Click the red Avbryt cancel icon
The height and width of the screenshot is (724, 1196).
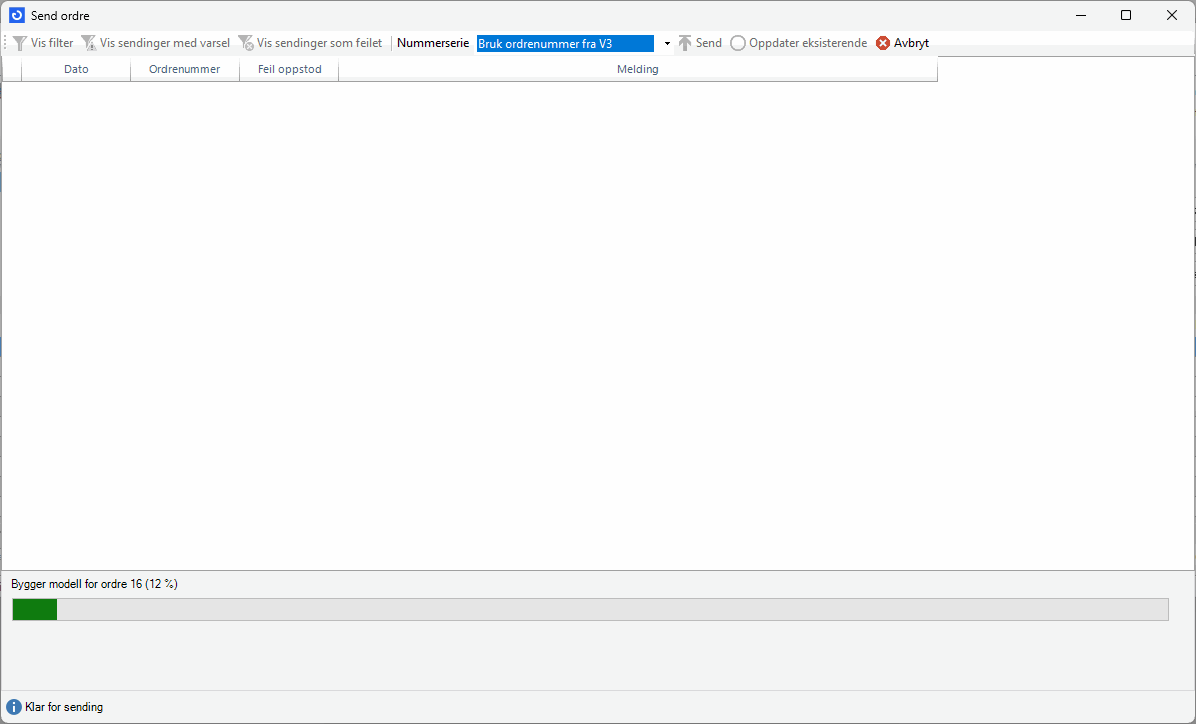pos(883,44)
